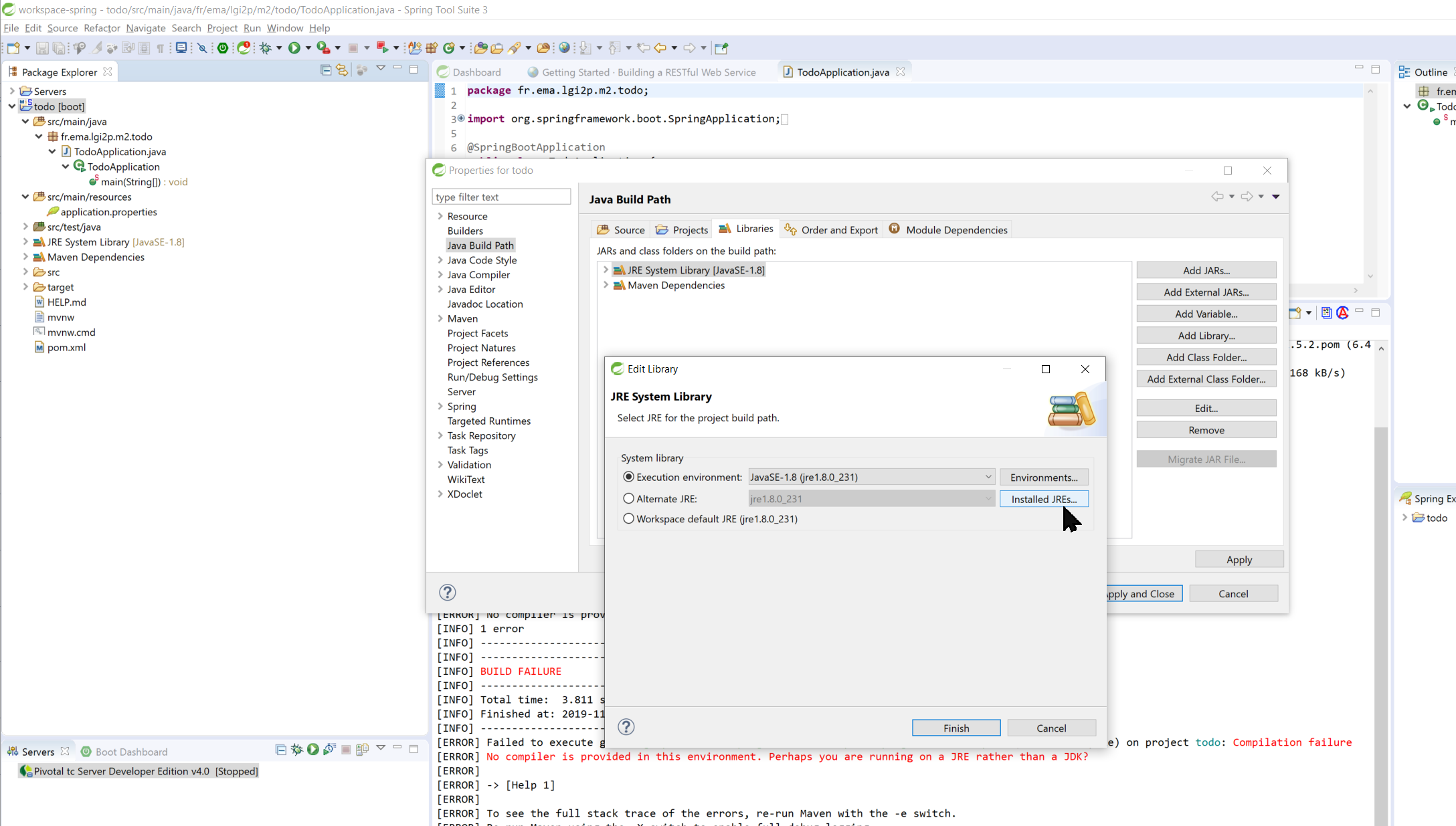
Task: Select Project Facets in properties list
Action: tap(477, 333)
